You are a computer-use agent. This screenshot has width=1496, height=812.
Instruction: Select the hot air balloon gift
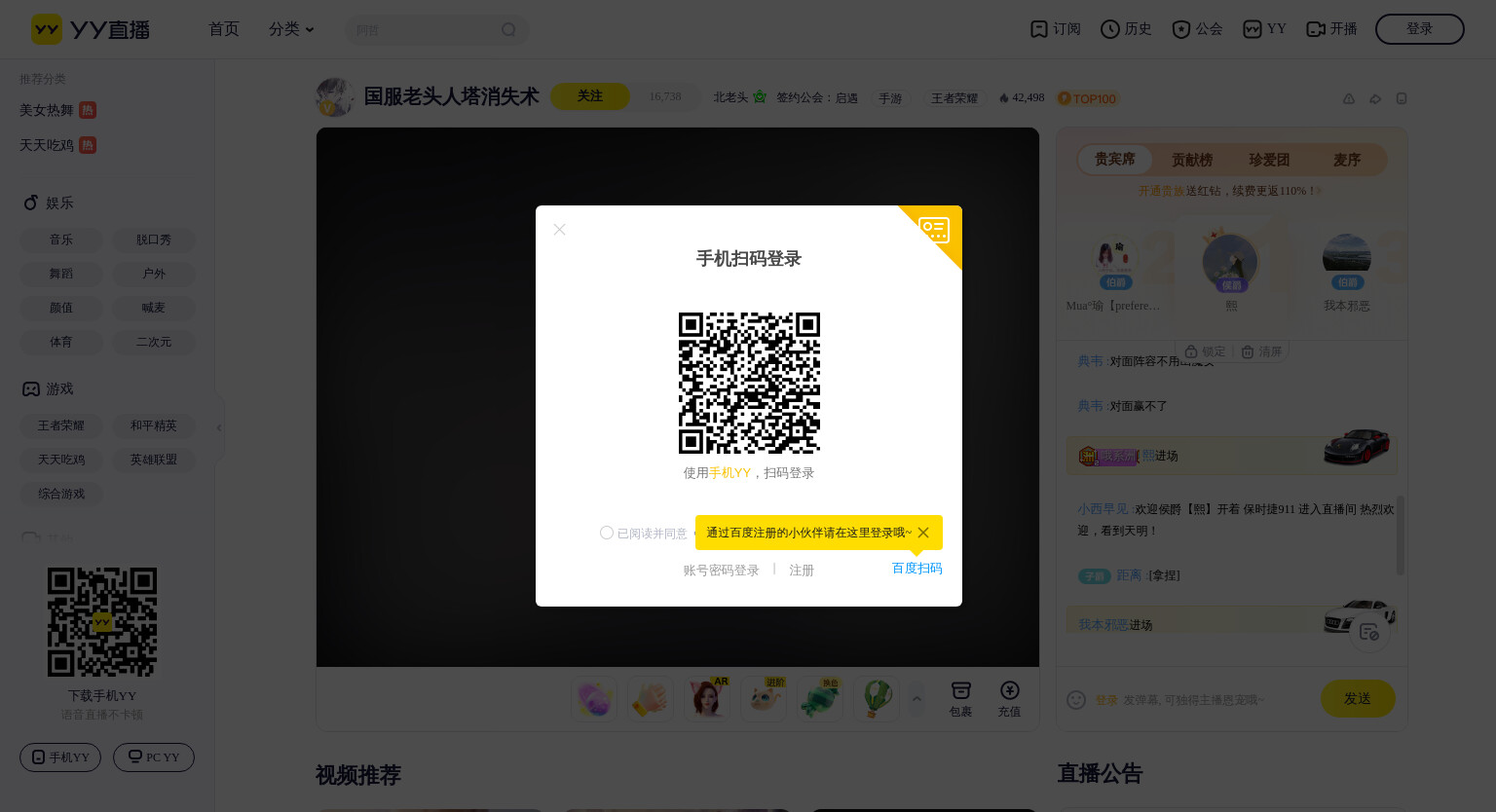tap(877, 699)
